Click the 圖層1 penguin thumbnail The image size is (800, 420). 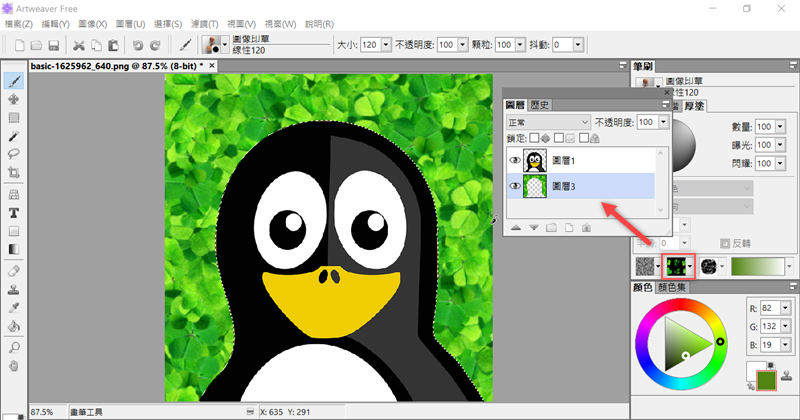pyautogui.click(x=535, y=160)
